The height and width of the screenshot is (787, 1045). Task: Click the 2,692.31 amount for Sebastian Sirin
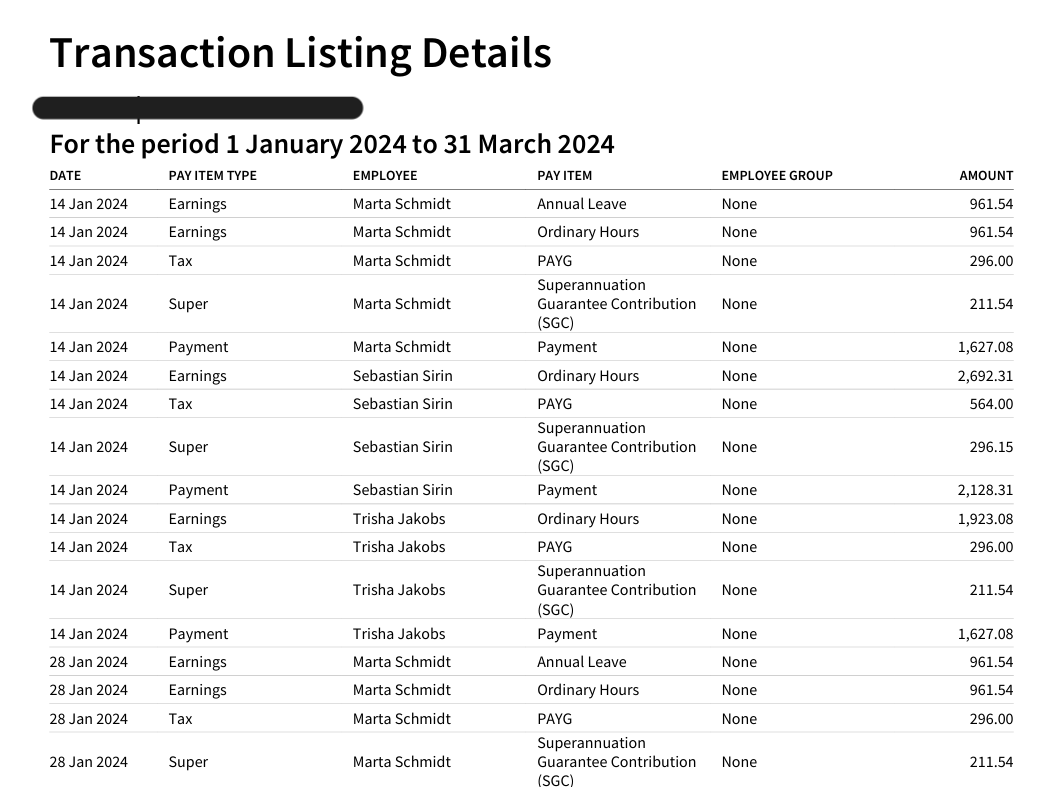[x=986, y=376]
